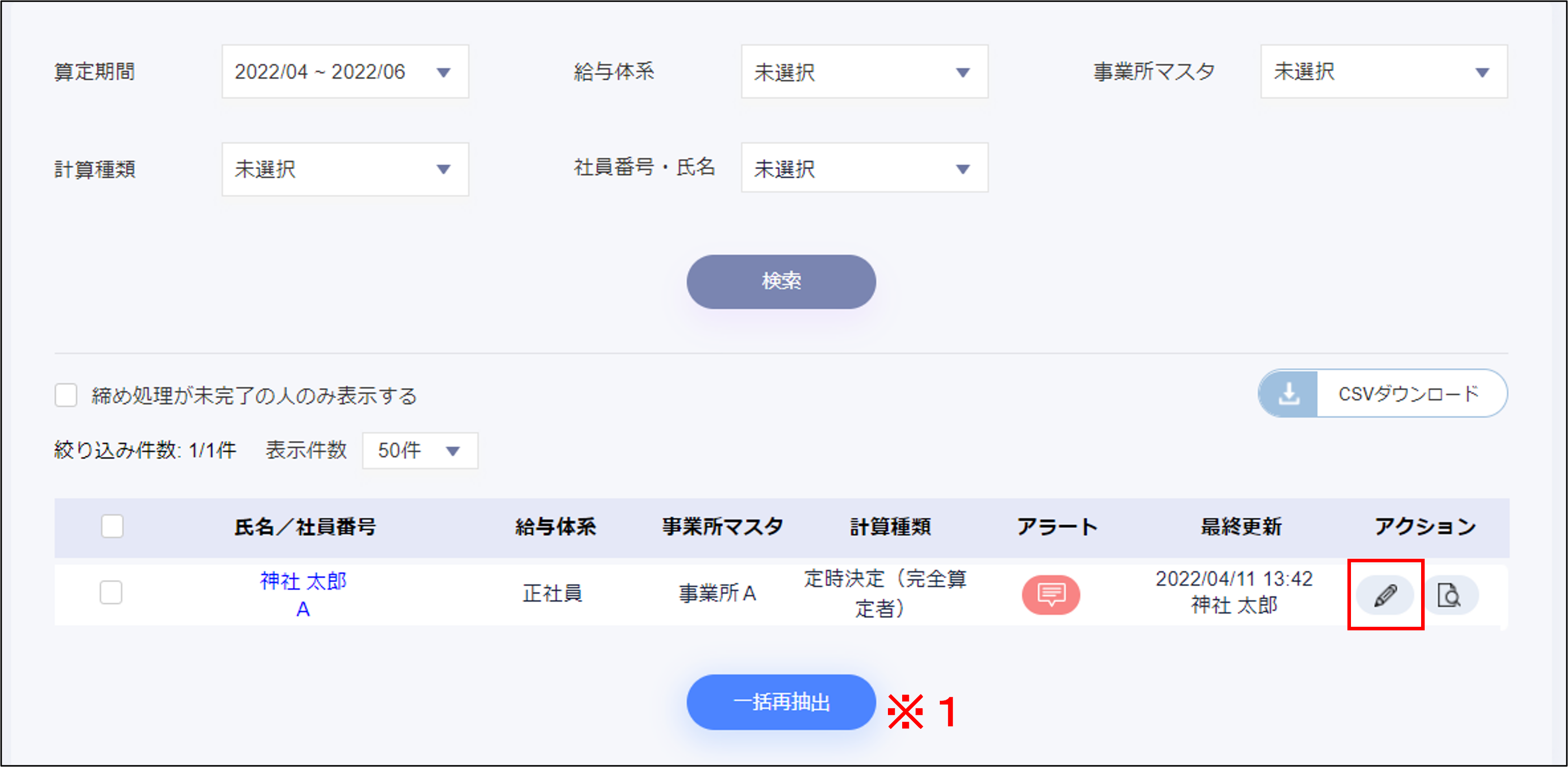Viewport: 1568px width, 767px height.
Task: Click the 最終更新 column header
Action: (1241, 527)
